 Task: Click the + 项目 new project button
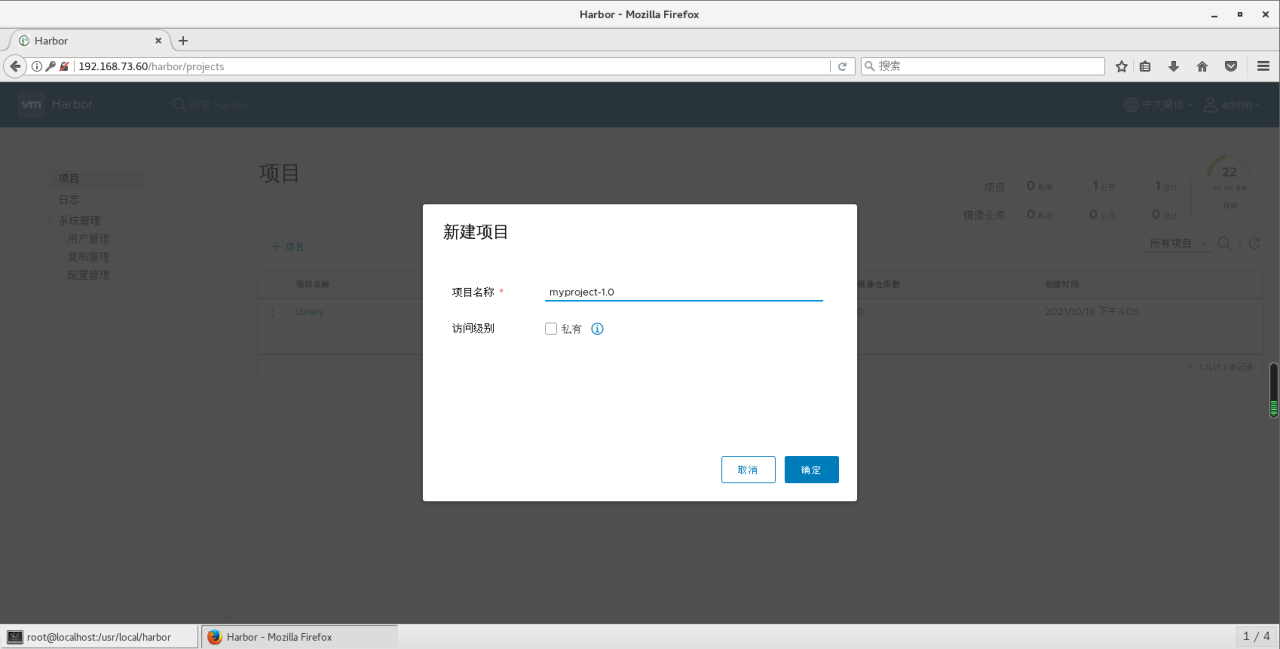click(287, 246)
